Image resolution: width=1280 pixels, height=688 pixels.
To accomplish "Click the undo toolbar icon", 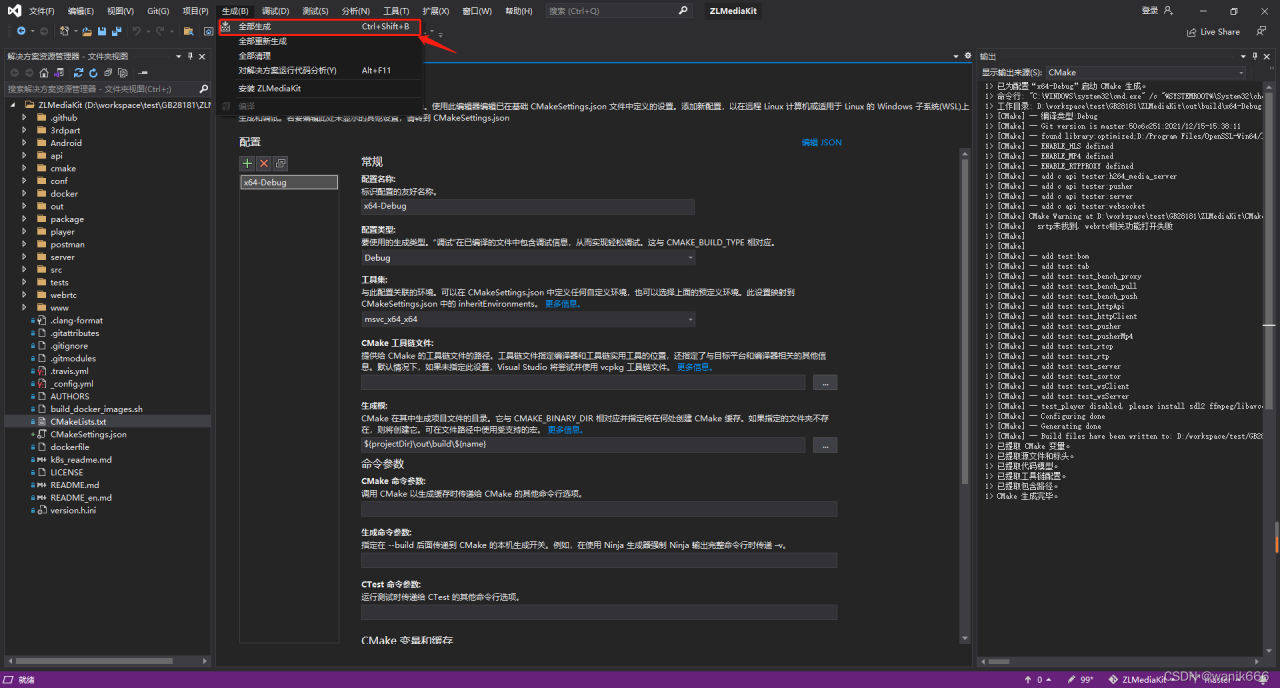I will pyautogui.click(x=136, y=32).
